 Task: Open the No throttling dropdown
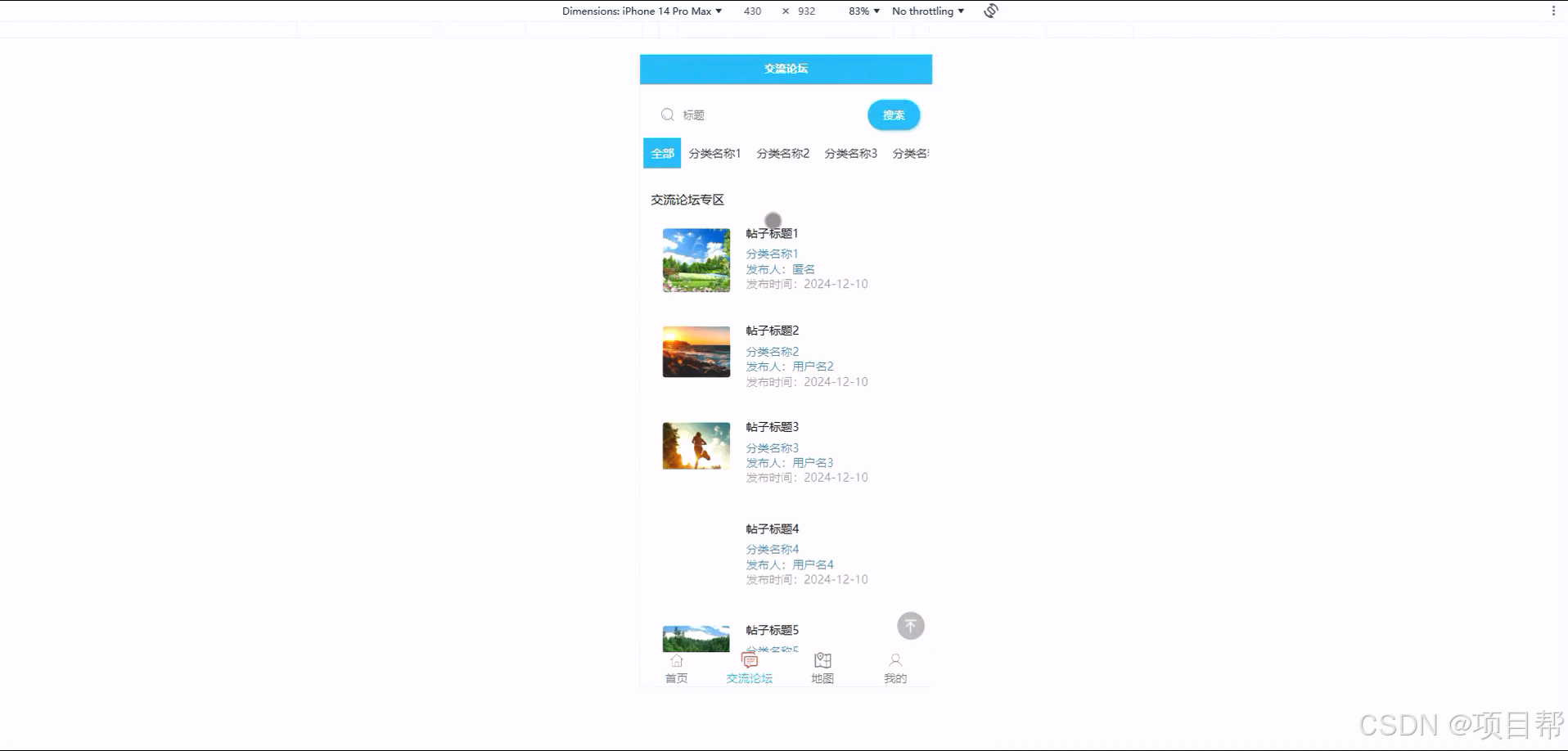tap(927, 11)
